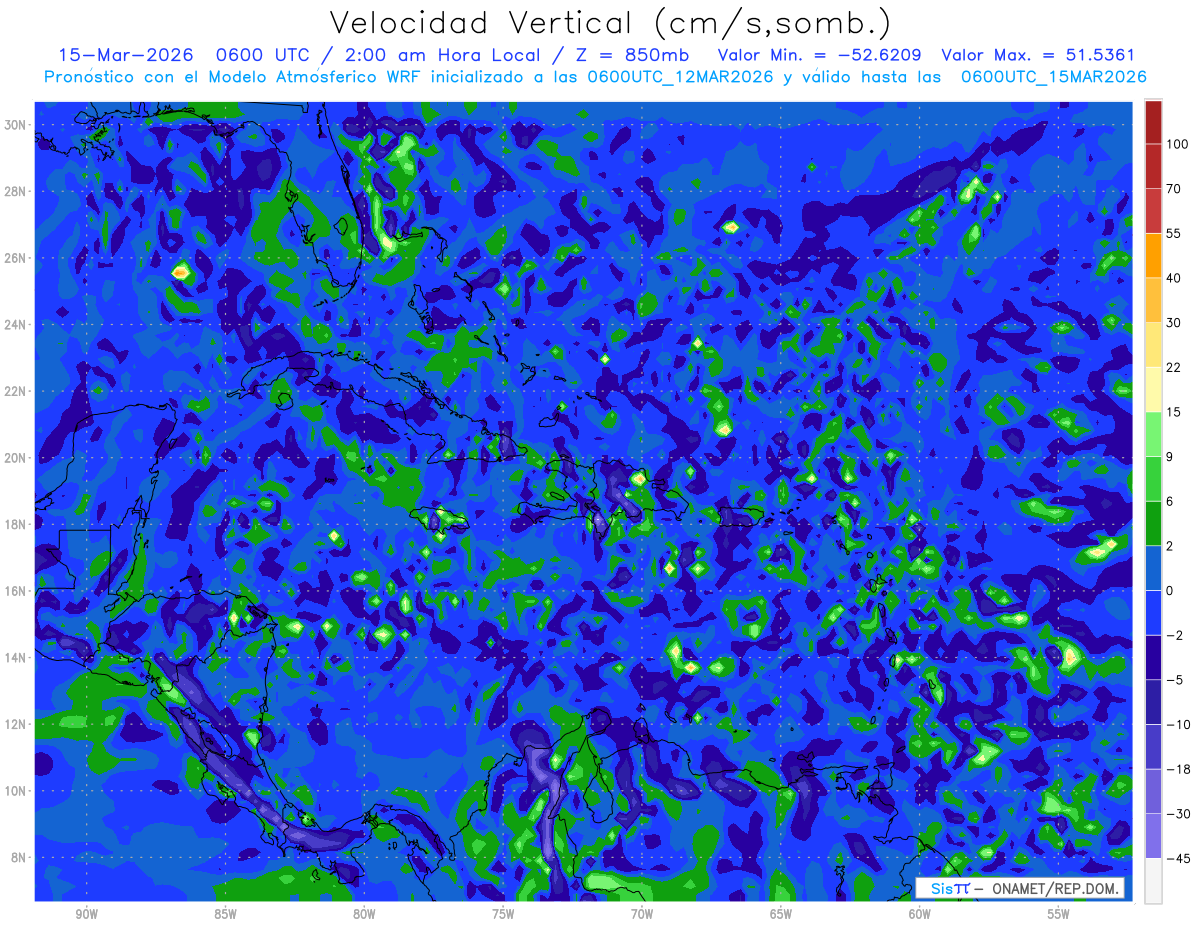The height and width of the screenshot is (927, 1200).
Task: Pick the lavender swatch between -45 and -30
Action: pos(1153,836)
